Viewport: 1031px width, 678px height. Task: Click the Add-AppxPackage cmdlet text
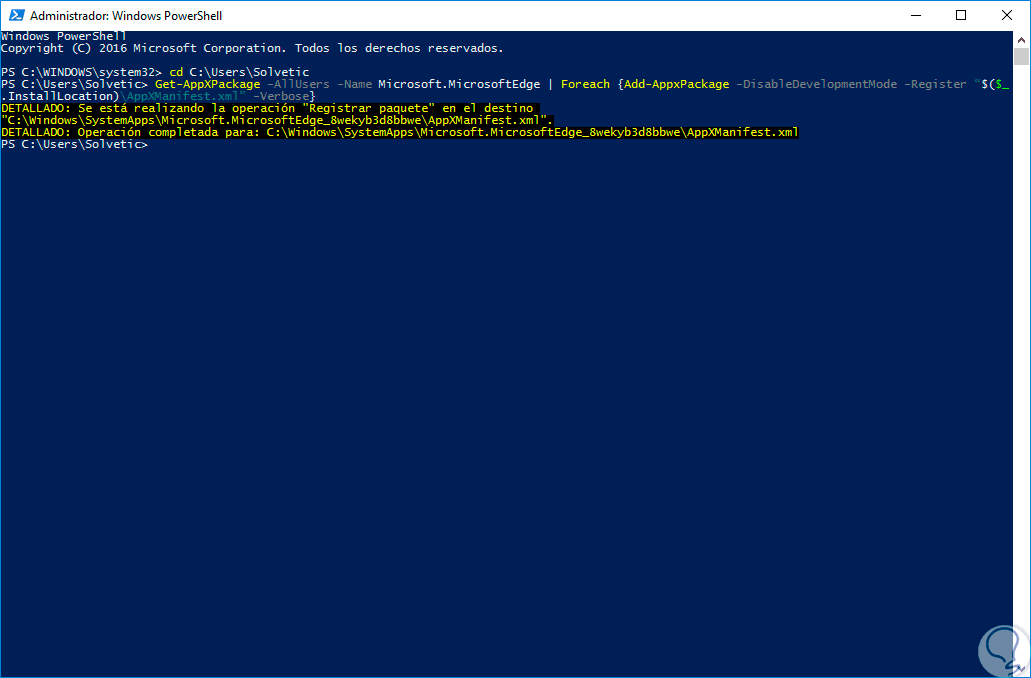pyautogui.click(x=676, y=84)
